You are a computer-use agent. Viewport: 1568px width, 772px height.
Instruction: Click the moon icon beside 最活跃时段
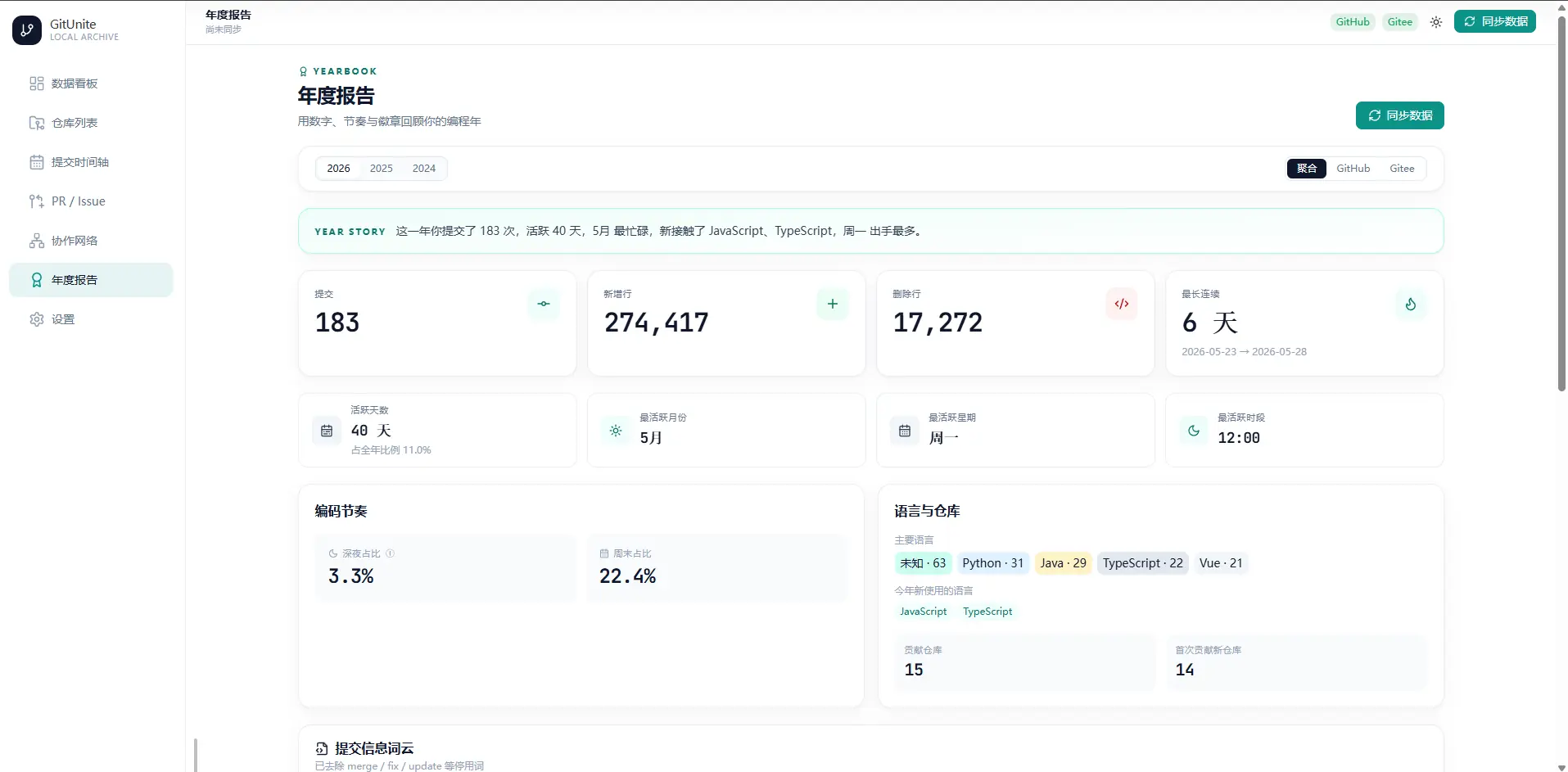pyautogui.click(x=1194, y=431)
